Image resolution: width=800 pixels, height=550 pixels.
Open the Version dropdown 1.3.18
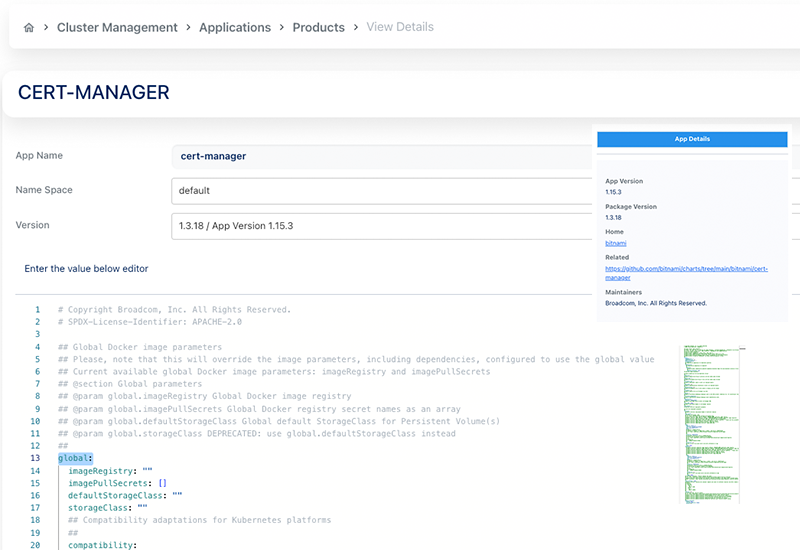click(x=382, y=226)
